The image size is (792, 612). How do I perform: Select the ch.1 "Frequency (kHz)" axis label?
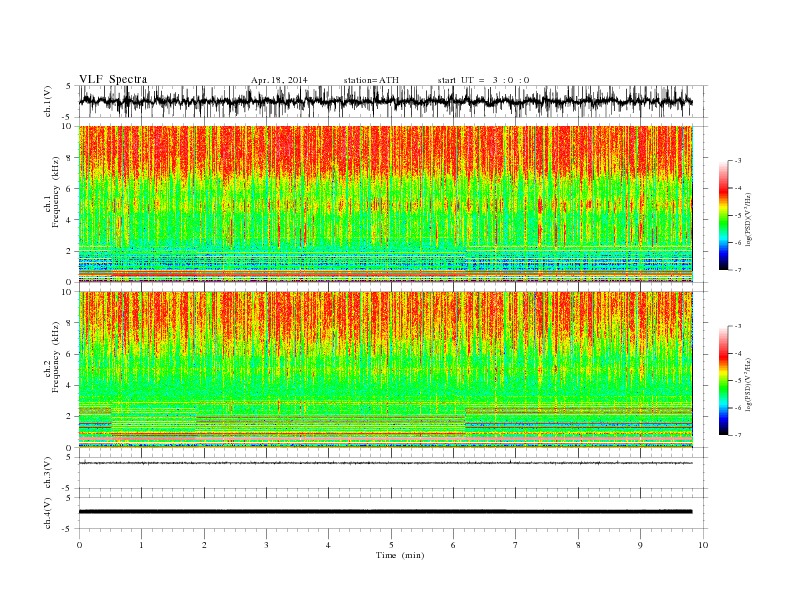55,192
